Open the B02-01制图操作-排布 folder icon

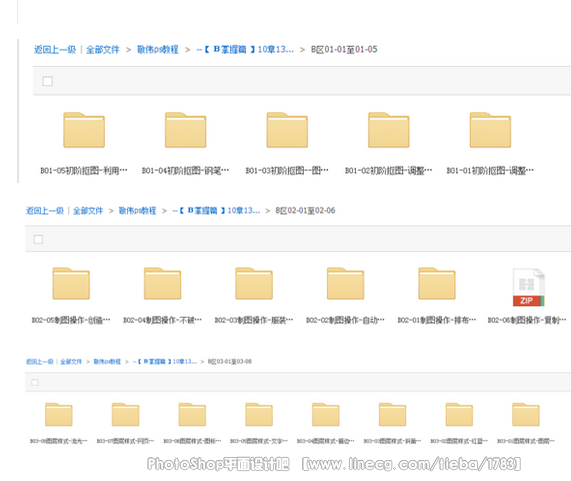pyautogui.click(x=437, y=283)
